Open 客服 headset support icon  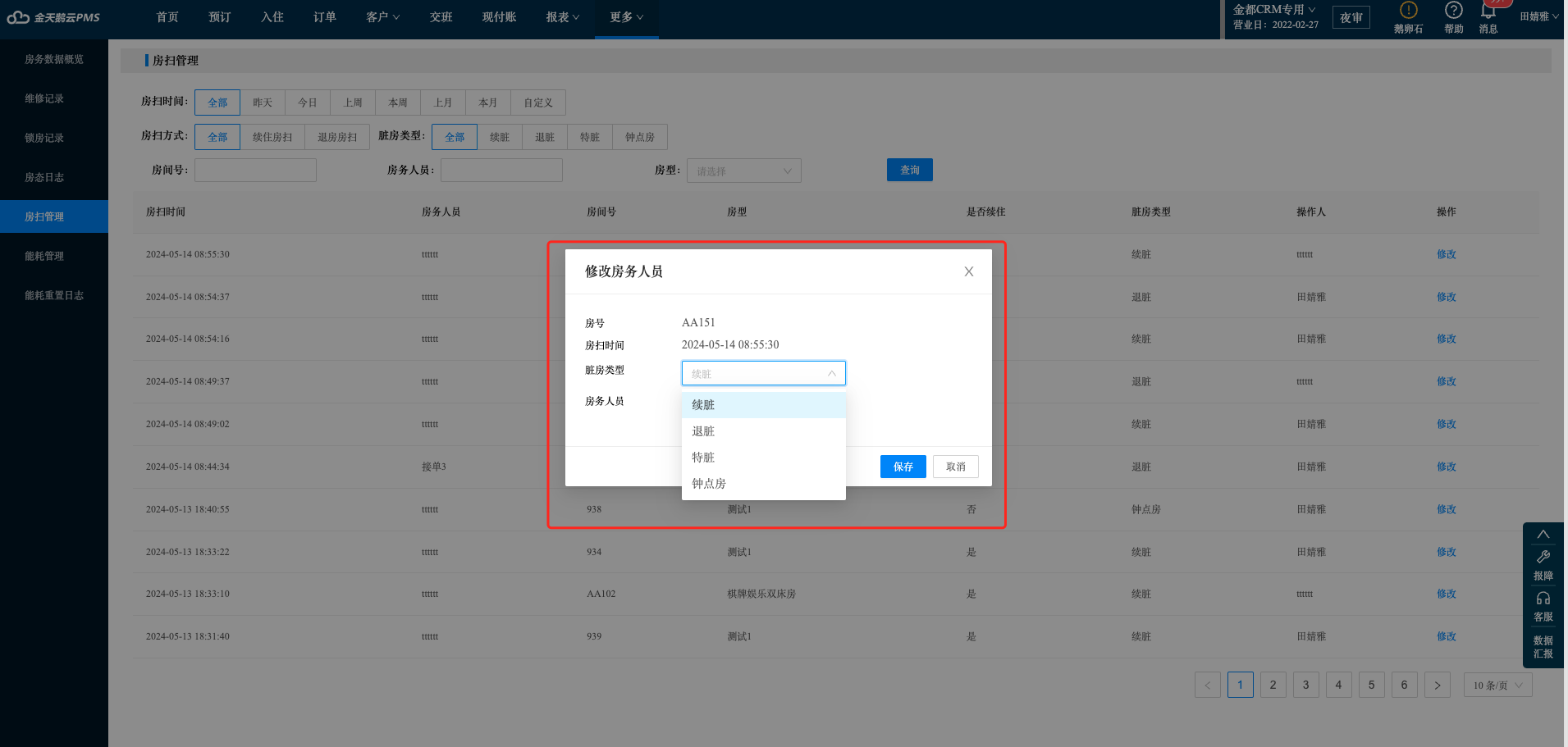[1543, 606]
